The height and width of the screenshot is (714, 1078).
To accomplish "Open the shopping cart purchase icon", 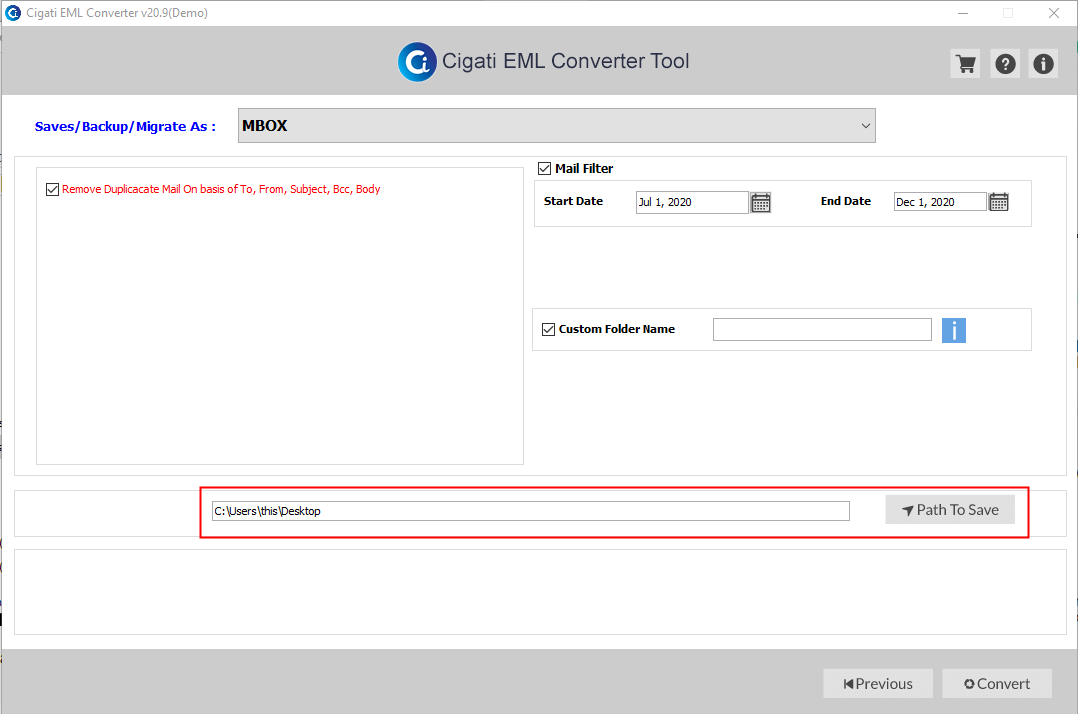I will (965, 64).
